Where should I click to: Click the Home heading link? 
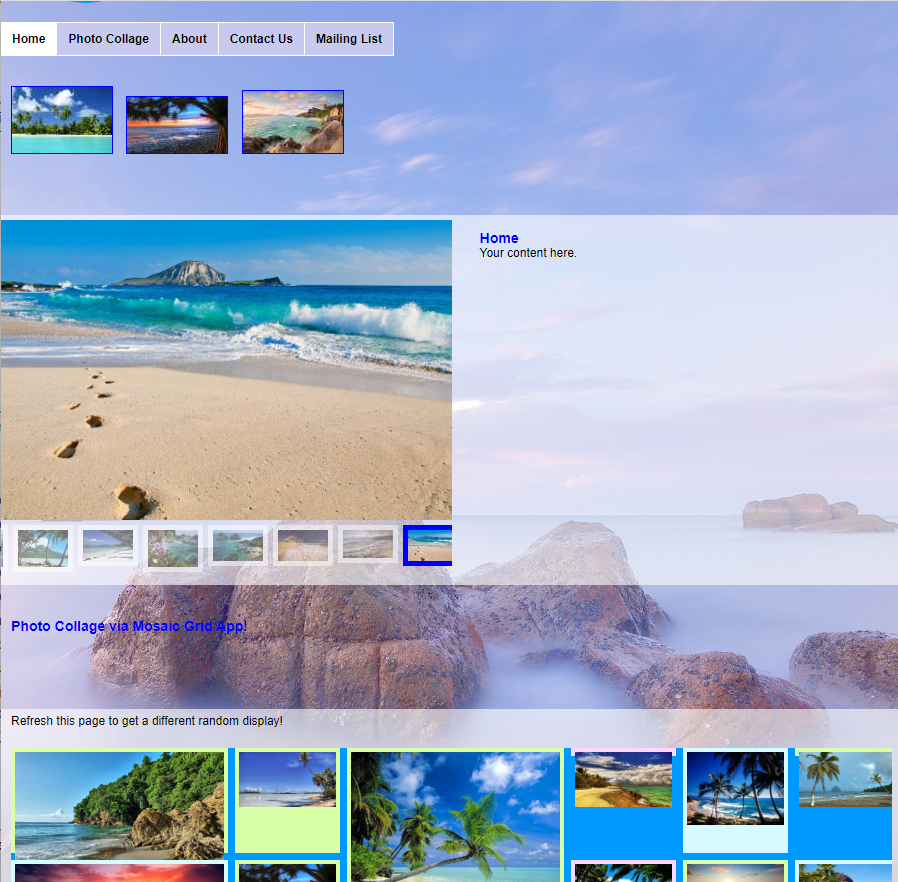point(499,238)
